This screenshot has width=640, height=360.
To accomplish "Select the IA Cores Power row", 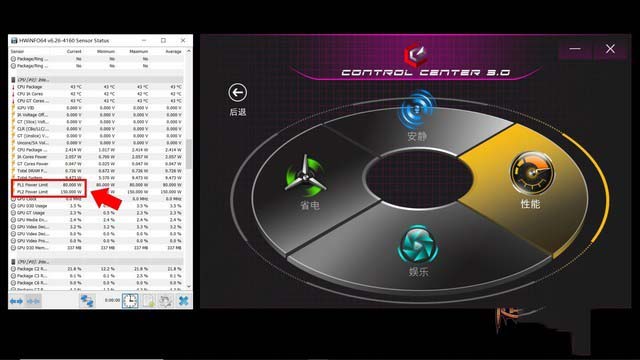I will pos(96,157).
